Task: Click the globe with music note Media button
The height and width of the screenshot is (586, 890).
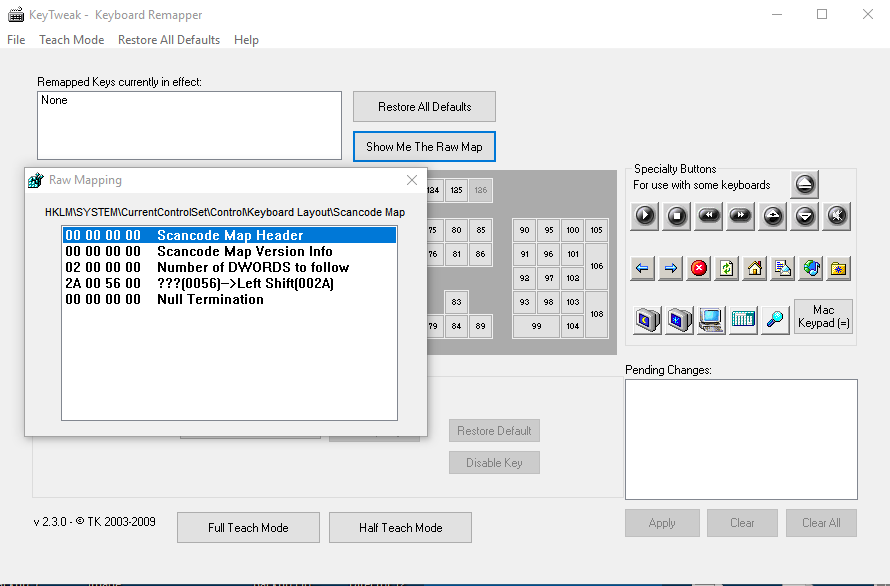Action: [x=811, y=268]
